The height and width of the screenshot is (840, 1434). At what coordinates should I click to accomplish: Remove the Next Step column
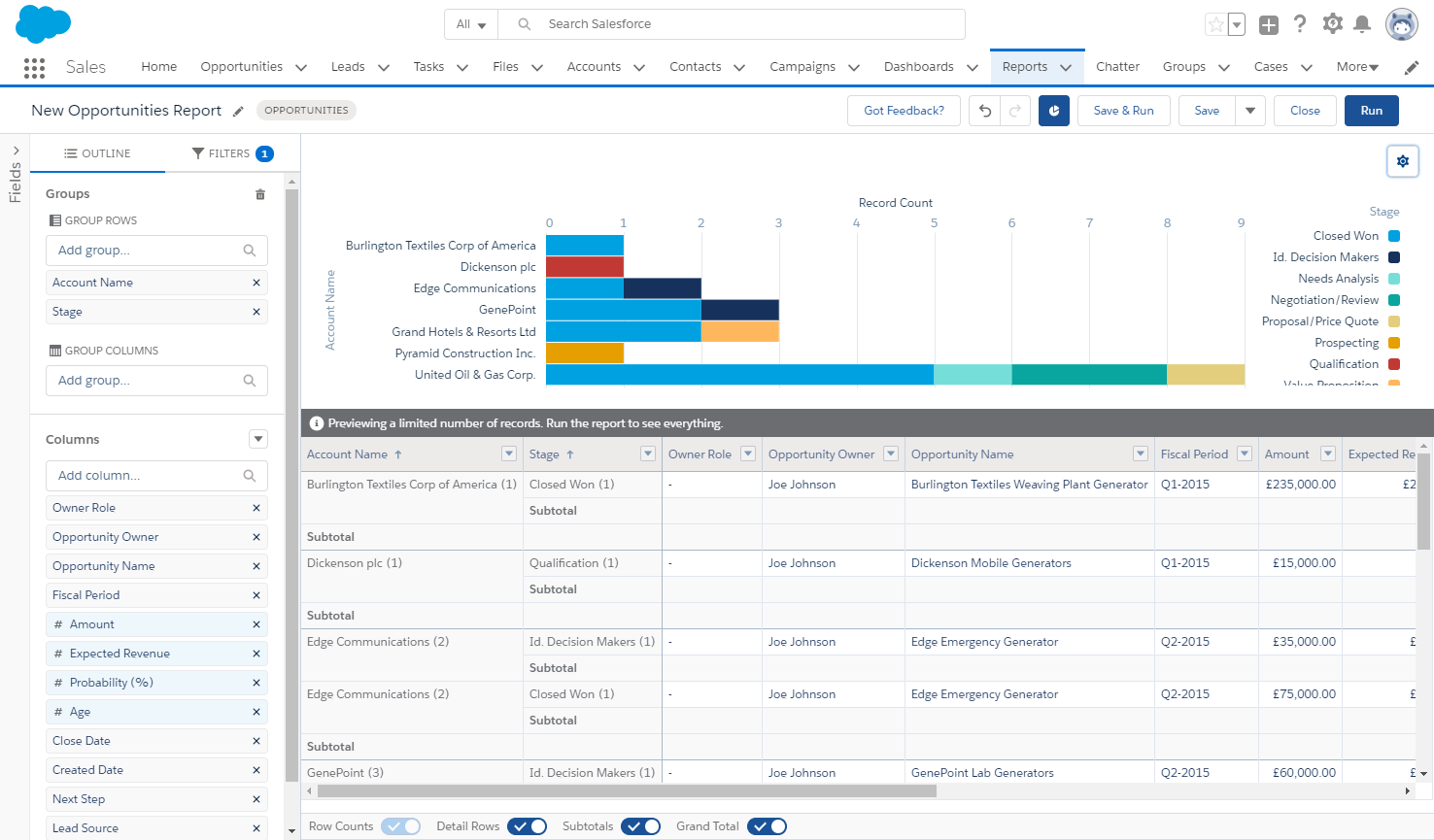click(x=256, y=799)
